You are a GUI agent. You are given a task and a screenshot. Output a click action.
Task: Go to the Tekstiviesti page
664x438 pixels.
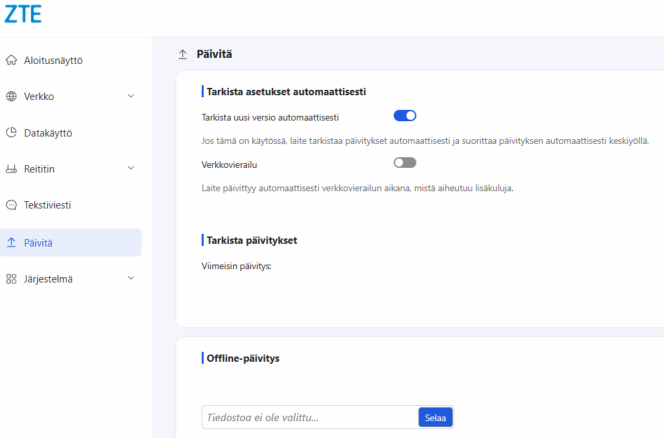click(x=48, y=205)
